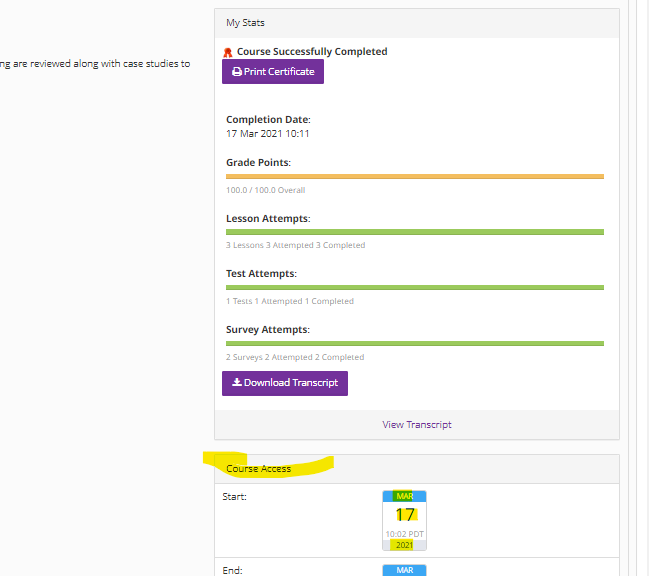
Task: Click the printer icon on Print Certificate
Action: pyautogui.click(x=236, y=72)
